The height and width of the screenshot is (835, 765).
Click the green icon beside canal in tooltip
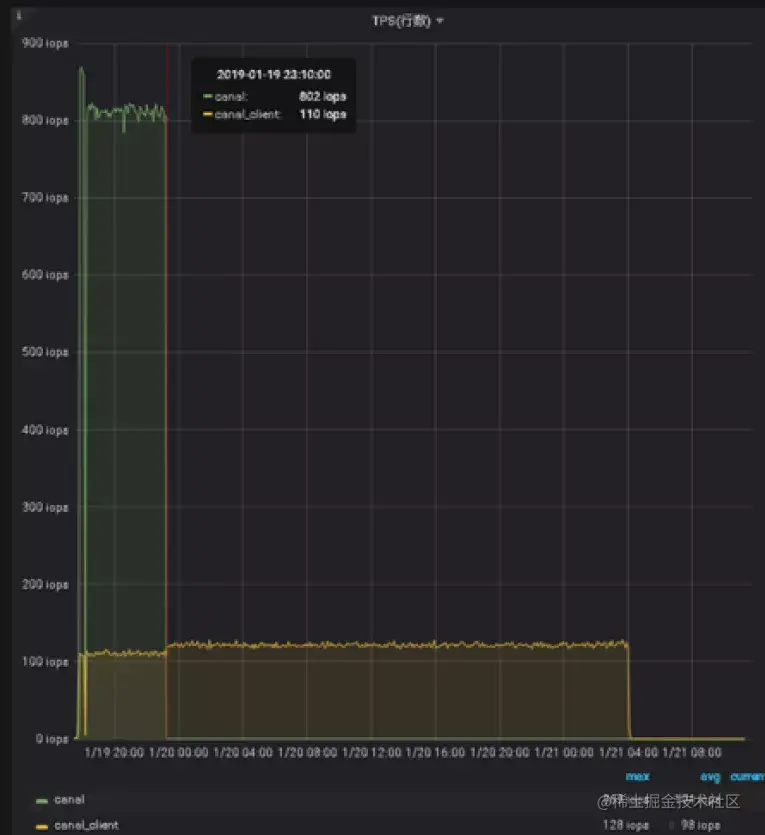click(208, 96)
